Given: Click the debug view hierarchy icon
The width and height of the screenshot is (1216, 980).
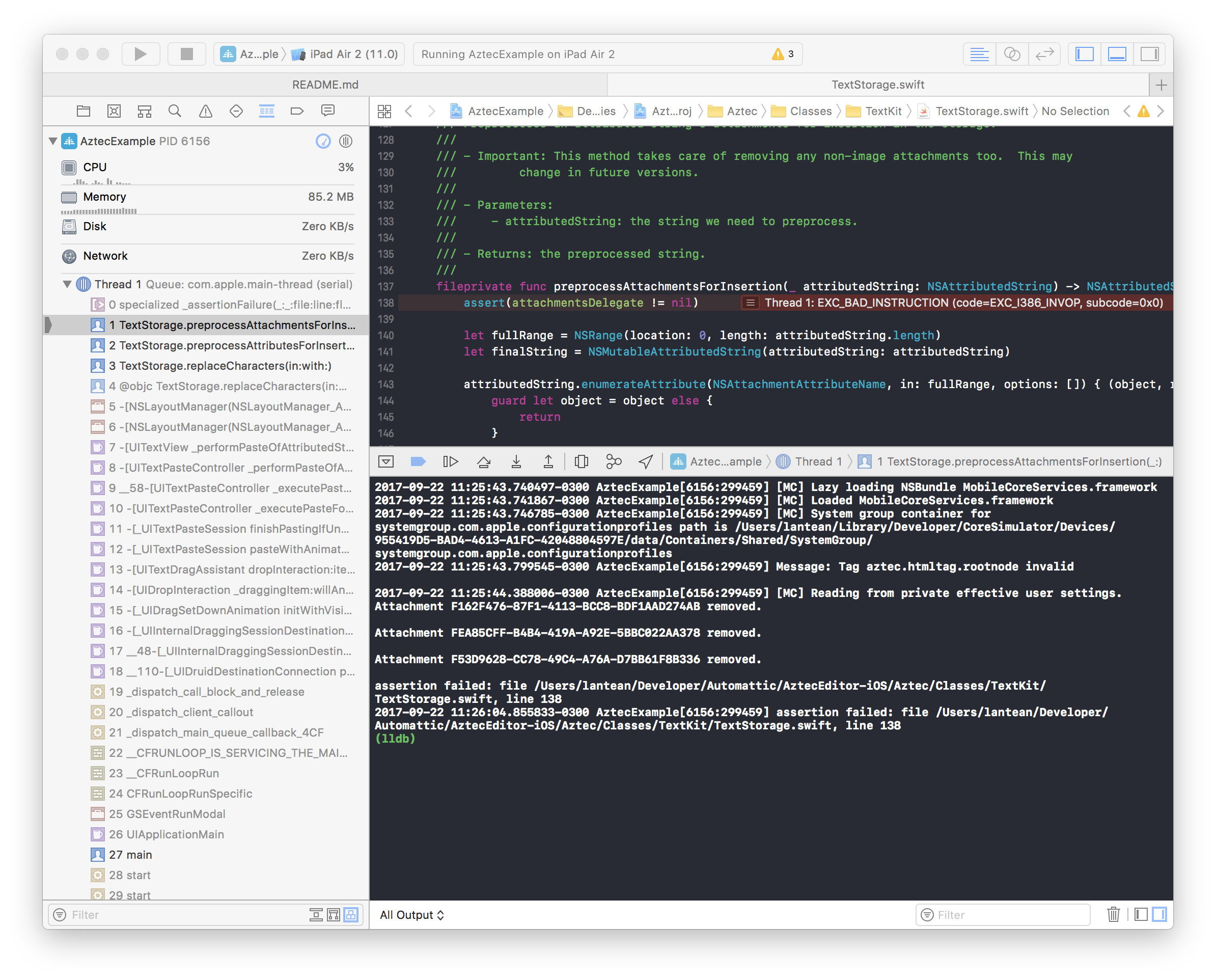Looking at the screenshot, I should [x=581, y=462].
